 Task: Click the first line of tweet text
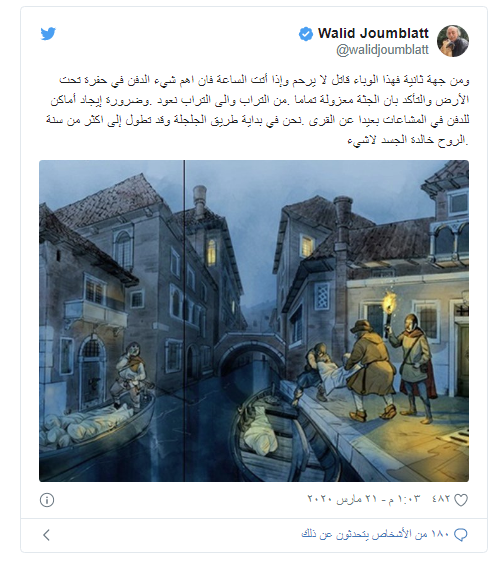coord(264,80)
